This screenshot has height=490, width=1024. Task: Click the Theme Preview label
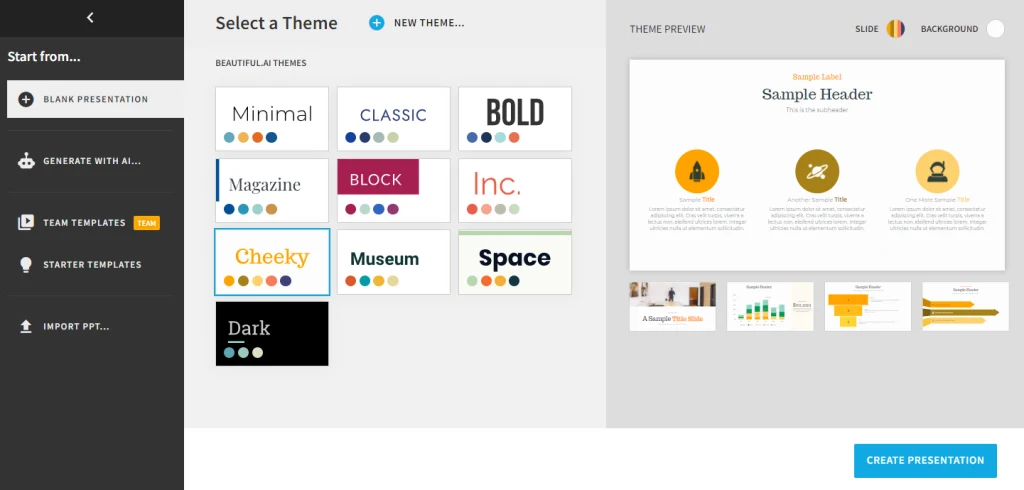click(667, 29)
